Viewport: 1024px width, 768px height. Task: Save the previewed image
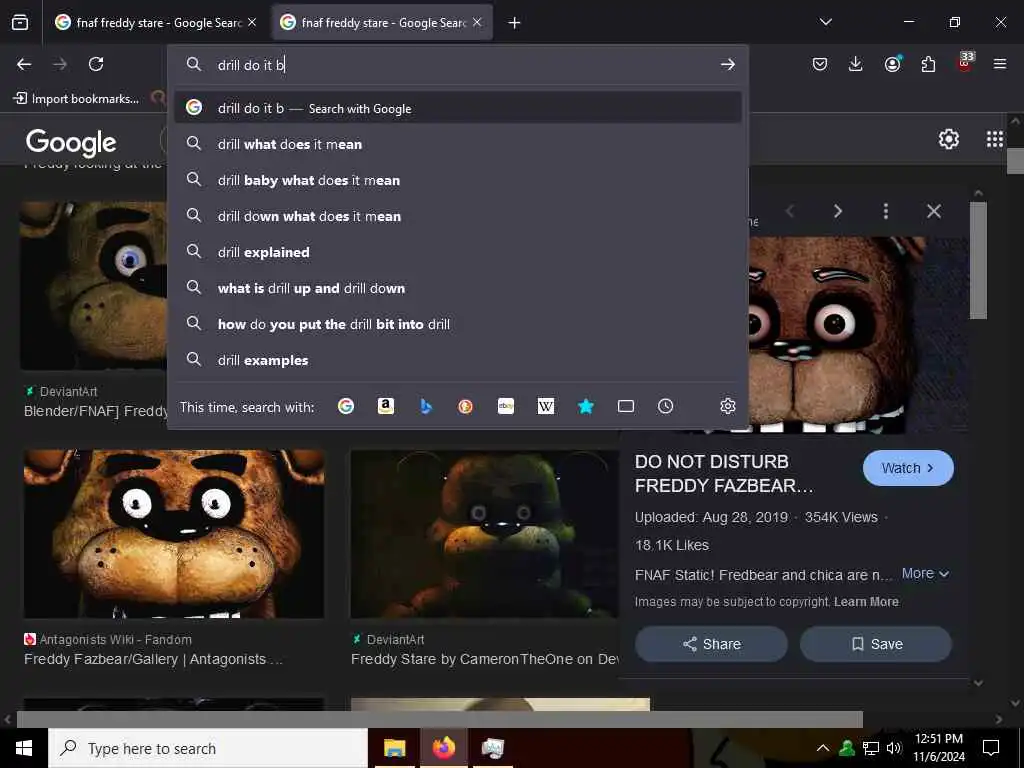click(x=876, y=644)
